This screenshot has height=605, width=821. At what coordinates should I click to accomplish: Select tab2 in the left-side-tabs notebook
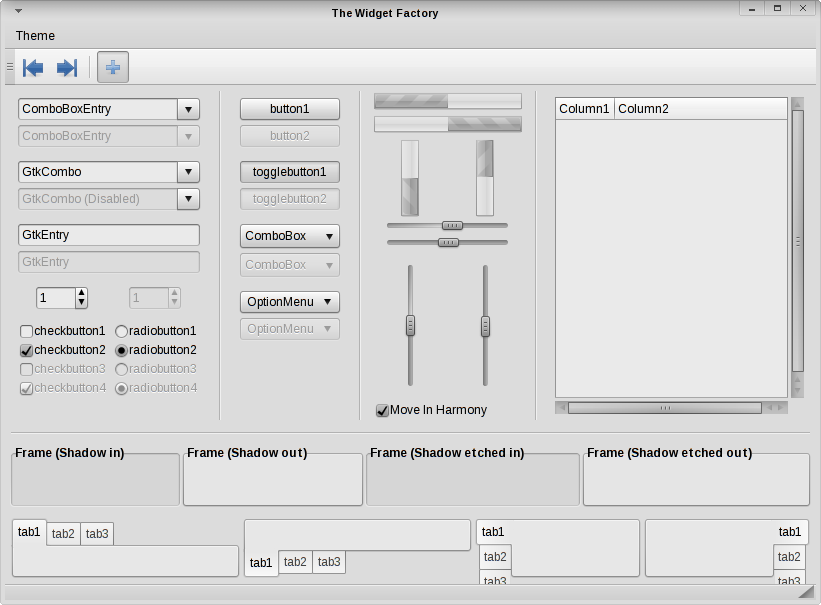(495, 557)
